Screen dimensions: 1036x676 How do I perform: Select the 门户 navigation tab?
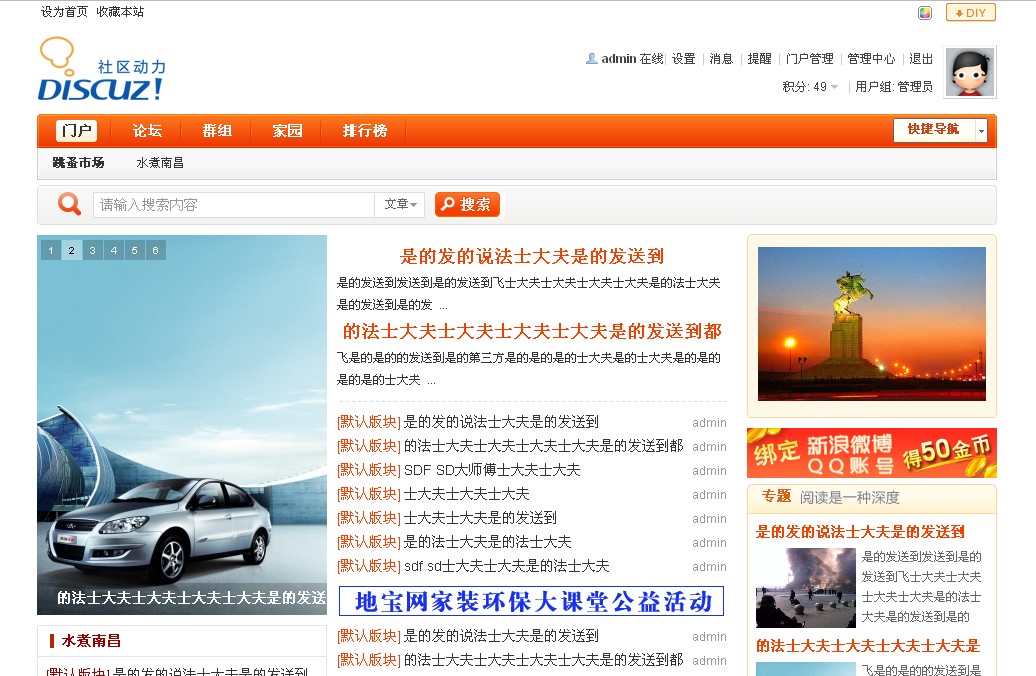click(x=77, y=130)
